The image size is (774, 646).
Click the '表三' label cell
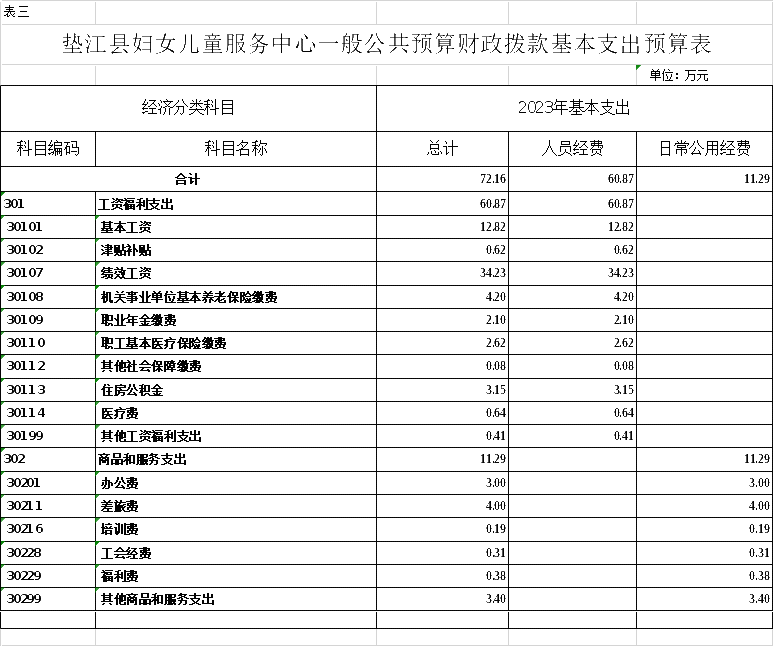[48, 12]
